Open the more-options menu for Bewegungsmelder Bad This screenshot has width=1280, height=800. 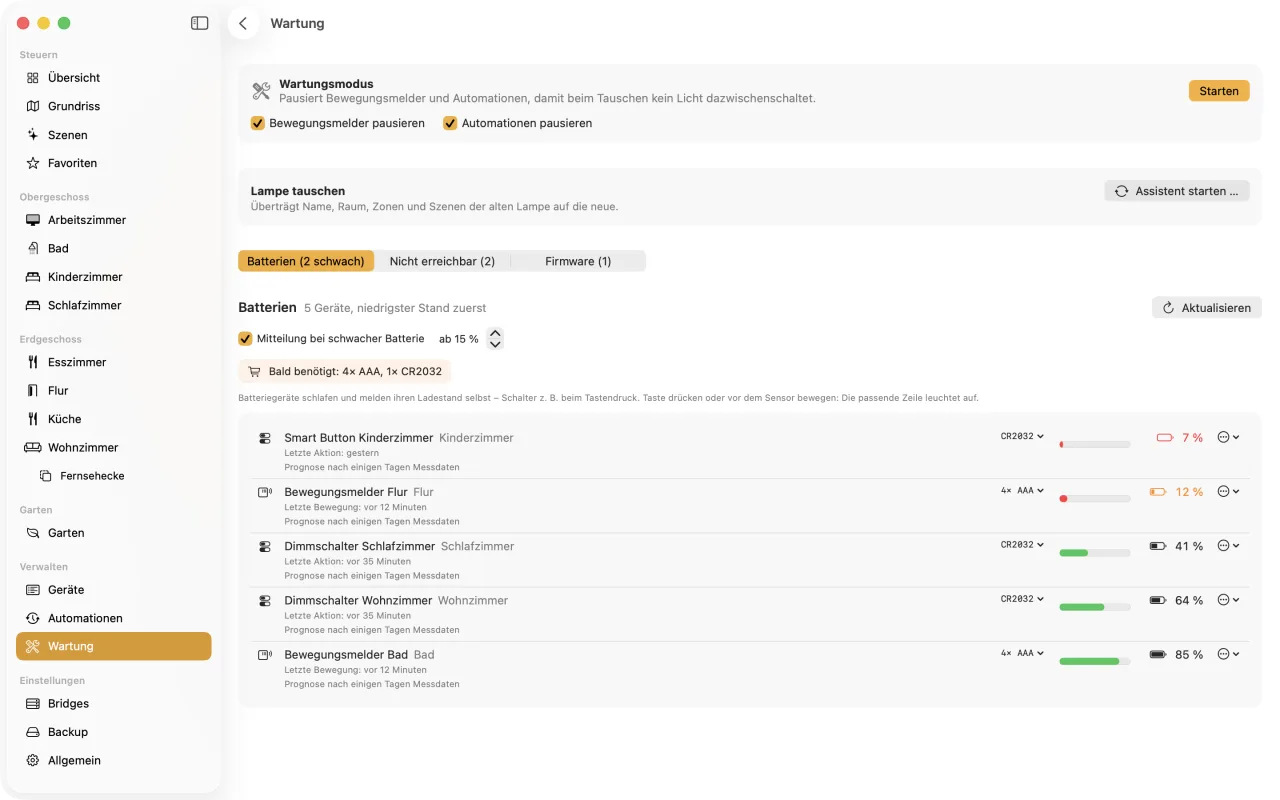1229,654
